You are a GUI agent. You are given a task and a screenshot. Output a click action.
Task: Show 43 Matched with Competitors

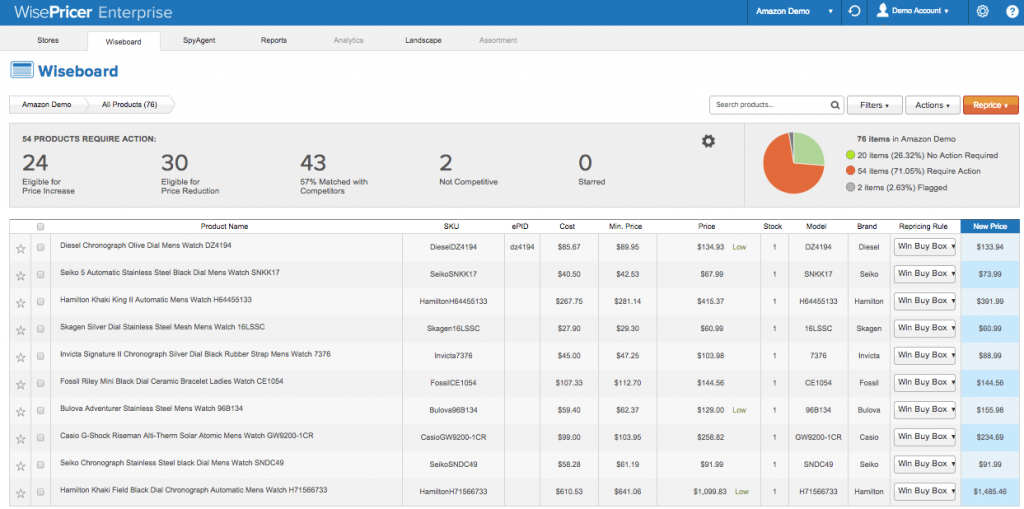pyautogui.click(x=332, y=174)
